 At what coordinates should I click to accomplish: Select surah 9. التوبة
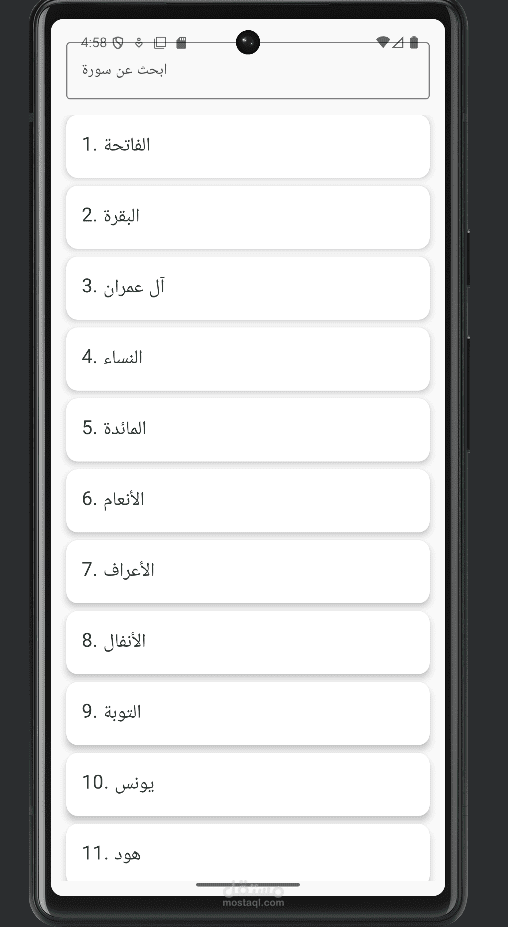pos(248,714)
